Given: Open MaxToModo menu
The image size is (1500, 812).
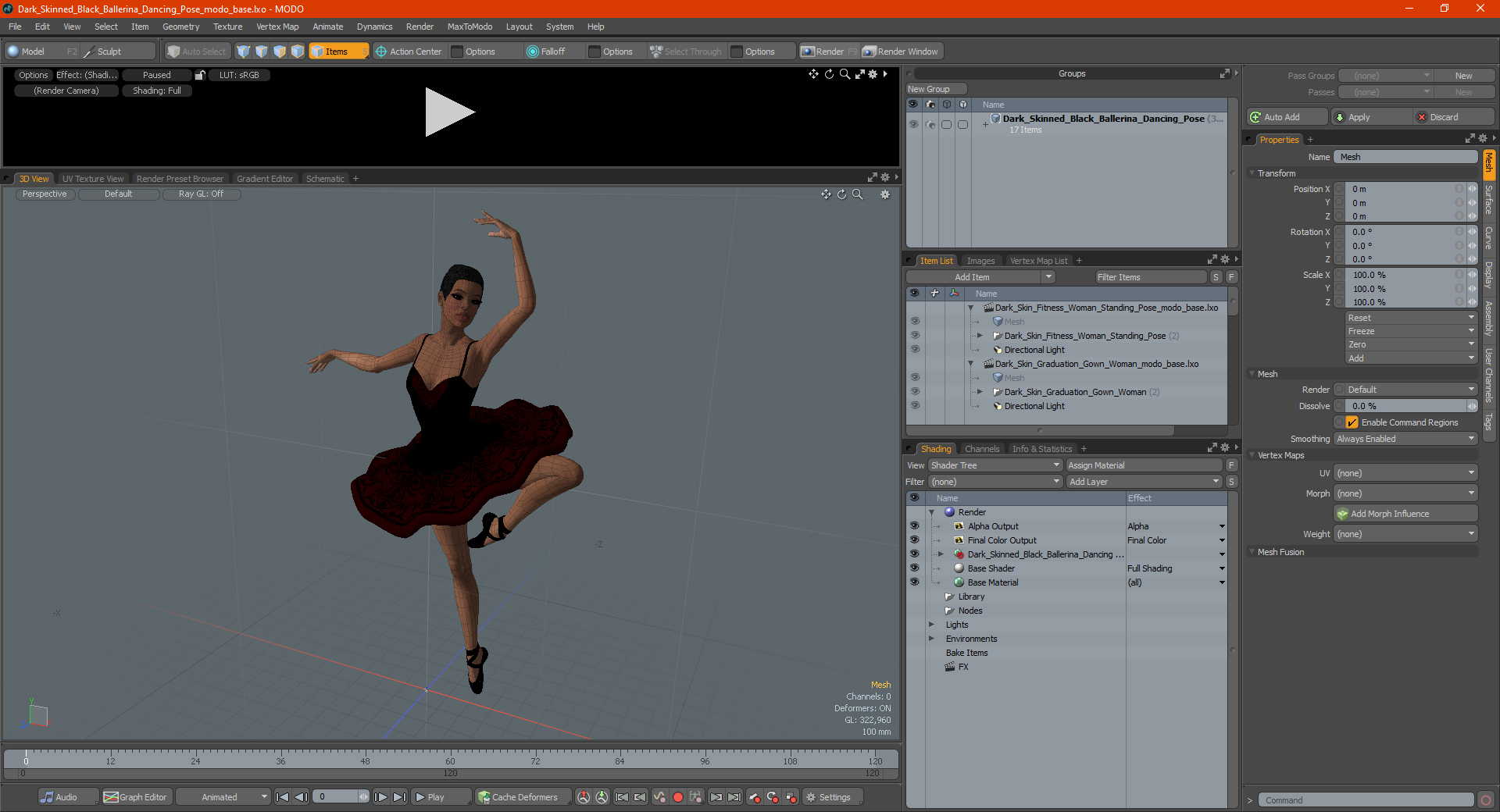Looking at the screenshot, I should [x=470, y=27].
